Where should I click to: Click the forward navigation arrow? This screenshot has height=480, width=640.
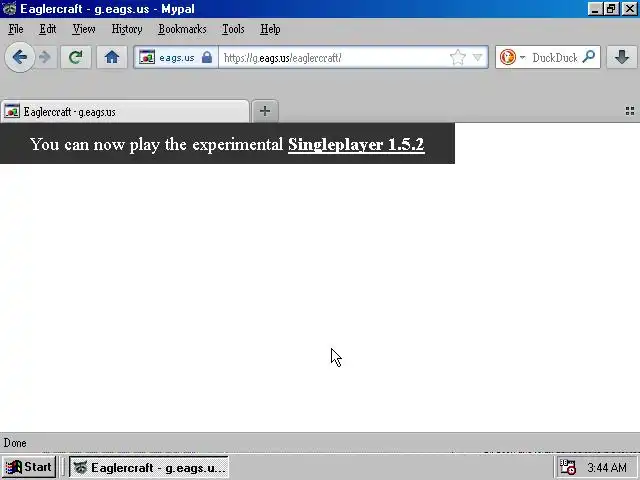pos(45,58)
